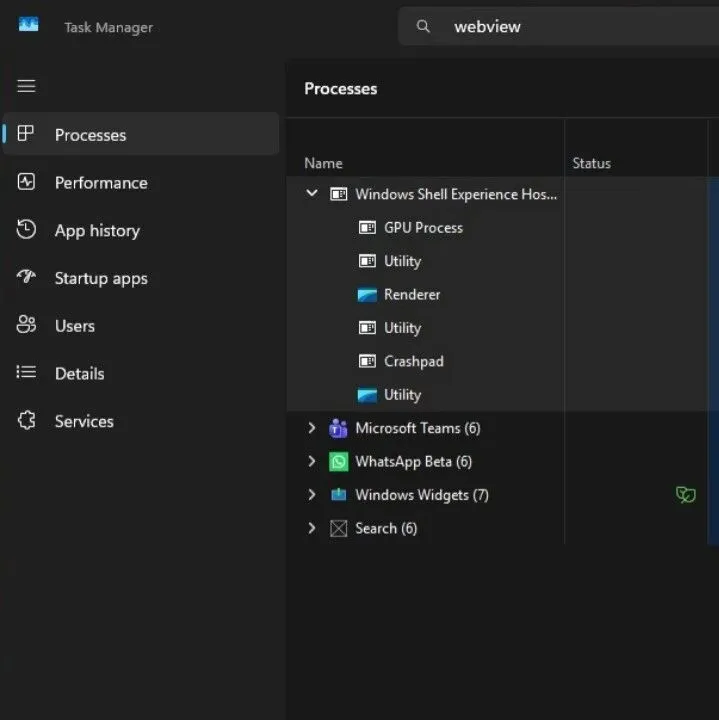The height and width of the screenshot is (720, 719).
Task: Select the Startup apps gauge icon
Action: 26,276
